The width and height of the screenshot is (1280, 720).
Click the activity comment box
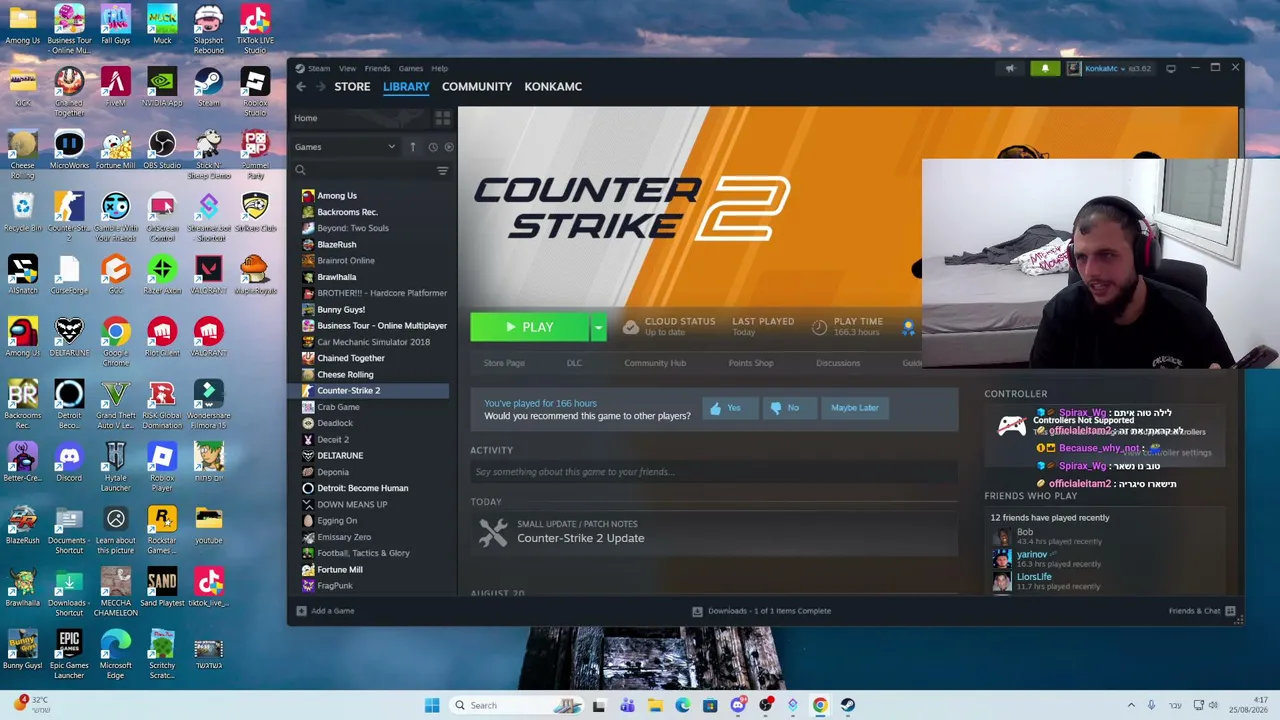coord(714,472)
